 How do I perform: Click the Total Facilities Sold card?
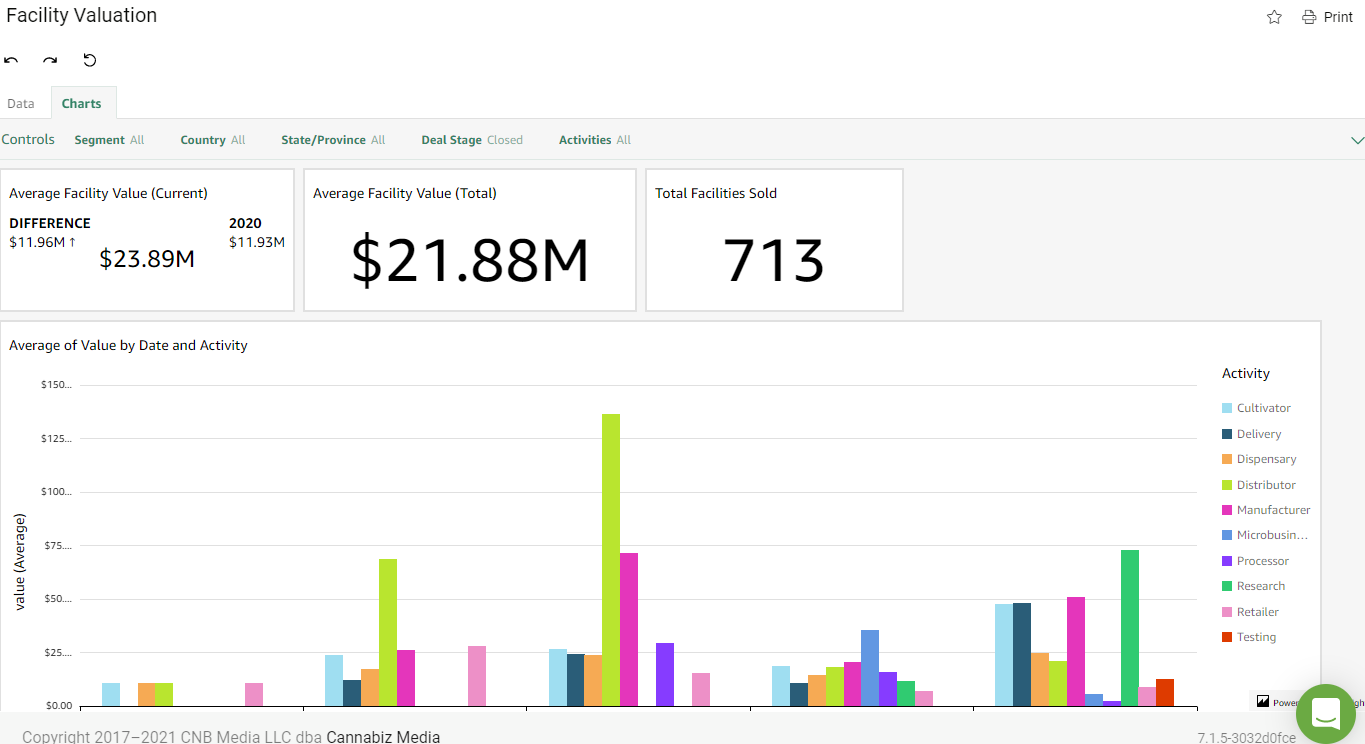774,240
